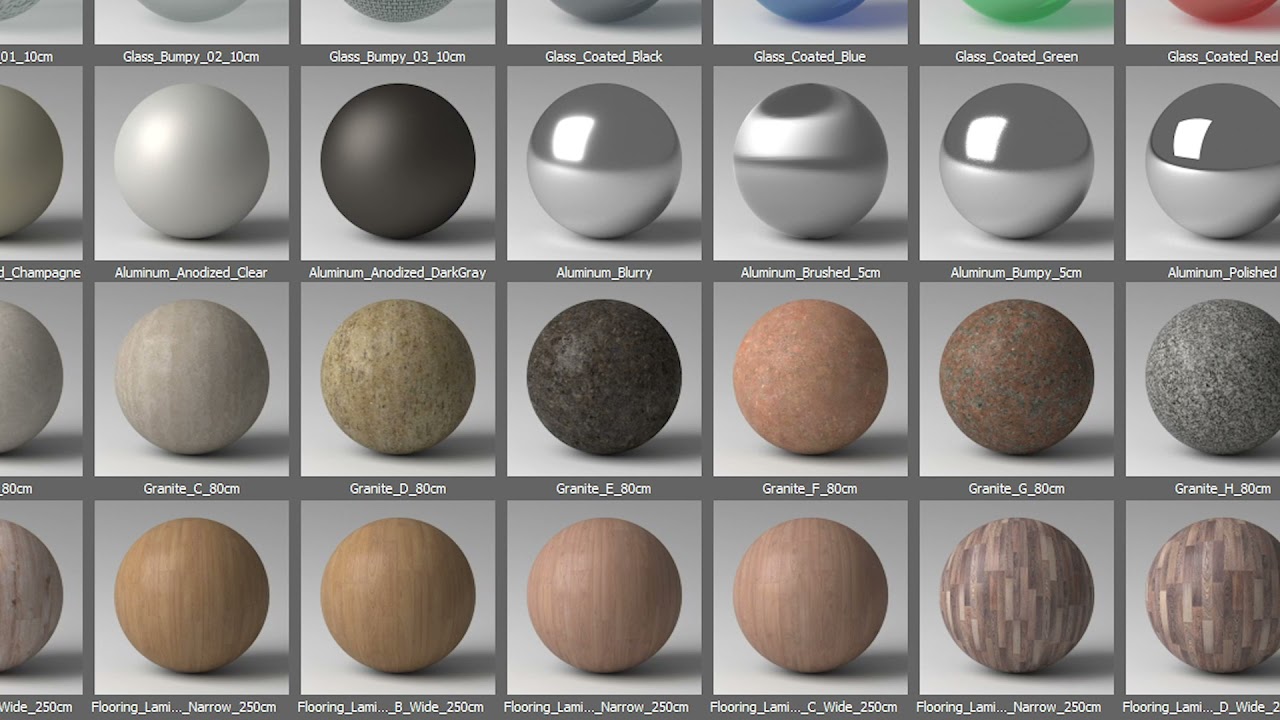The image size is (1280, 720).
Task: Pick the Flooring_Lami..._D_Wide_250cm thumbnail
Action: (x=1203, y=597)
